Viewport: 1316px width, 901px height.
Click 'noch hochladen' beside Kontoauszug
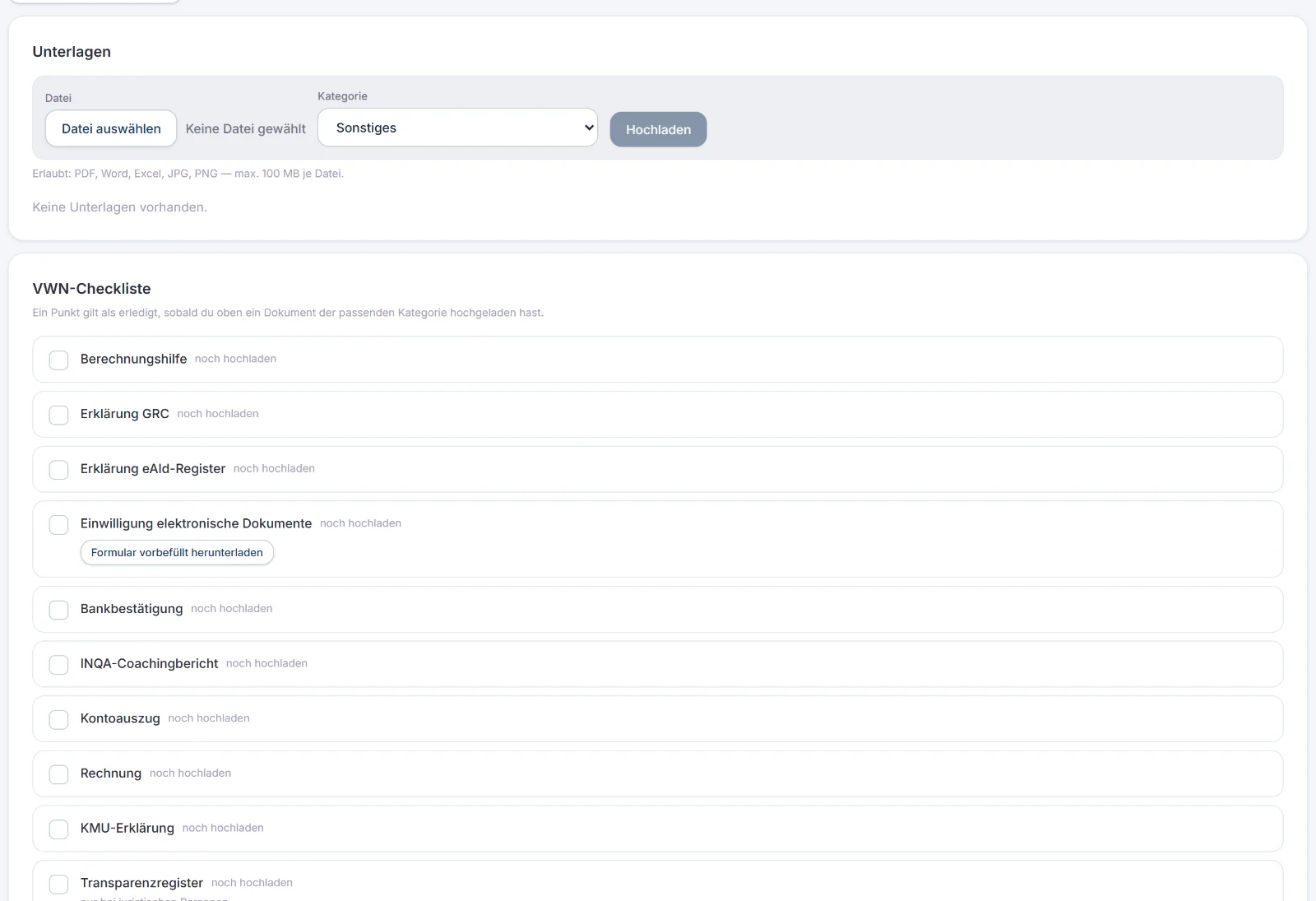click(x=209, y=718)
